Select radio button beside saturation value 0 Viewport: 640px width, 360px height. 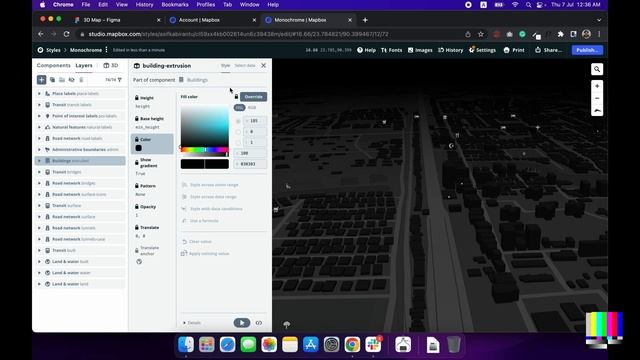tap(238, 132)
